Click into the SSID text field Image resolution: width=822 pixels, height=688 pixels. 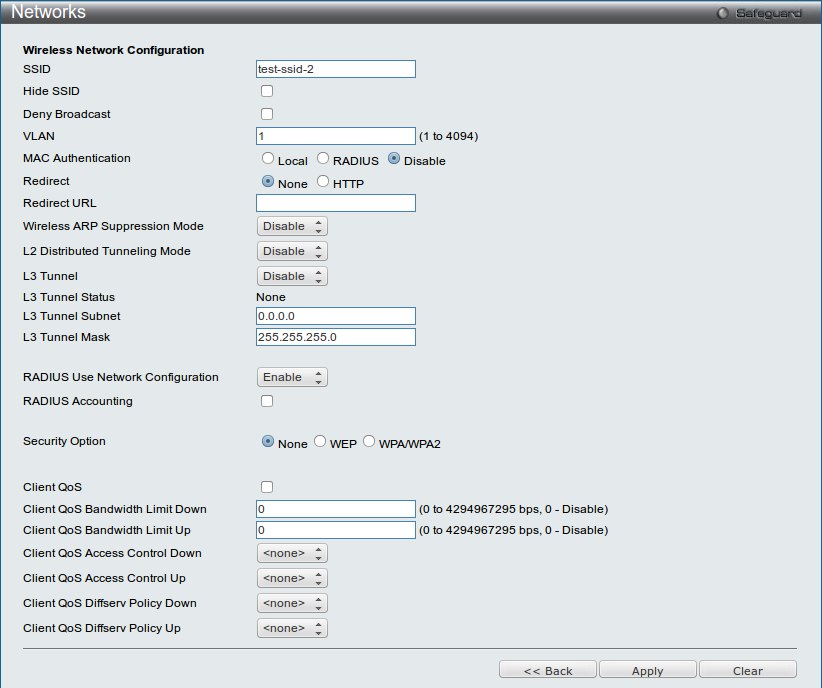click(335, 69)
